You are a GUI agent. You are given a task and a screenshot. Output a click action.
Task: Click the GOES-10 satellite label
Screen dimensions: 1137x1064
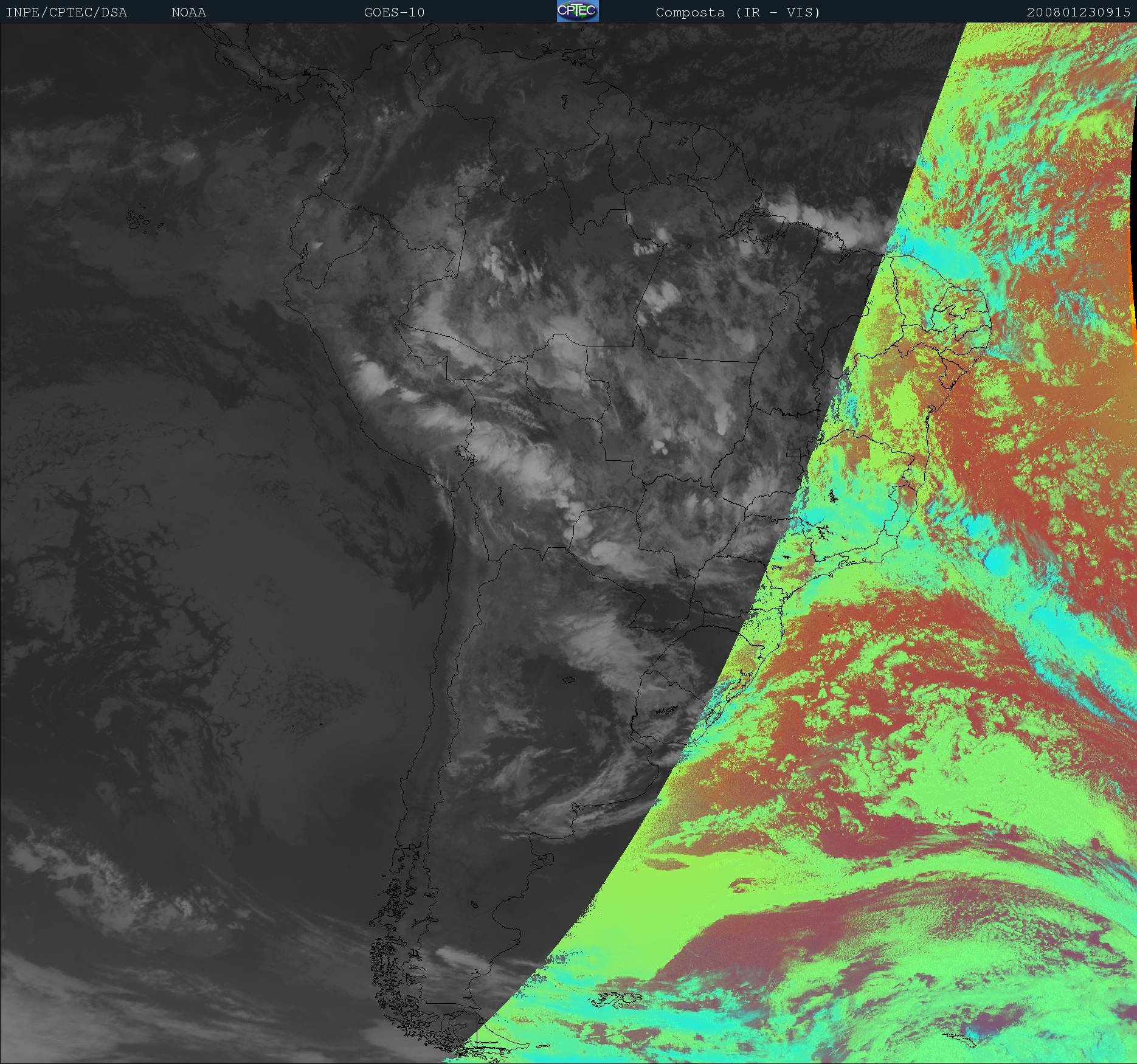pyautogui.click(x=394, y=12)
